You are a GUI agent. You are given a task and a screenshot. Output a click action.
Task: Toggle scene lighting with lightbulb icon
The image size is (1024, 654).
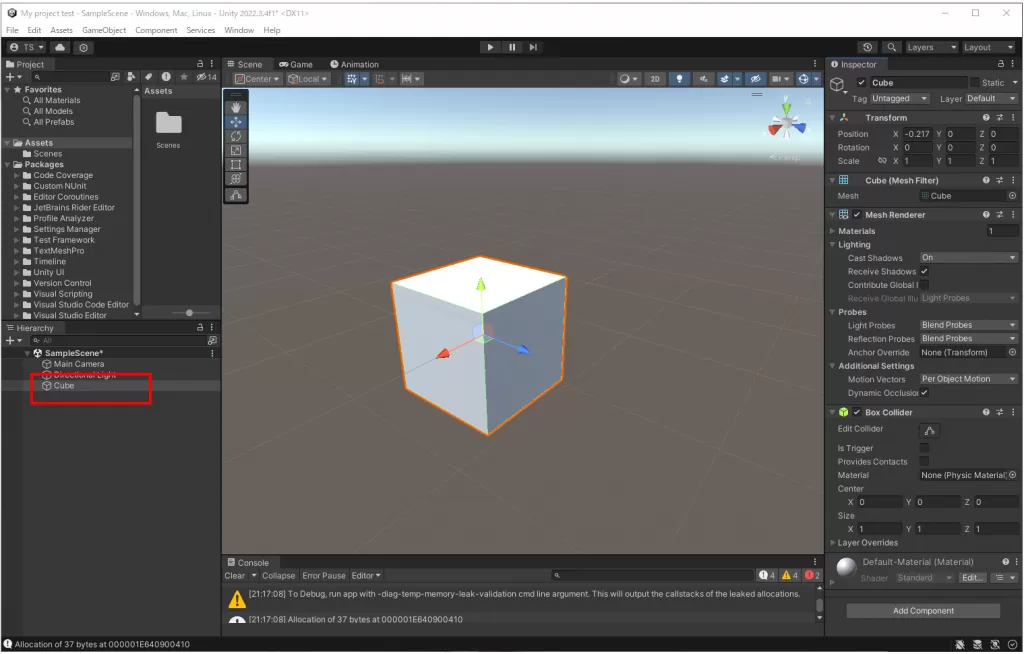(x=680, y=79)
